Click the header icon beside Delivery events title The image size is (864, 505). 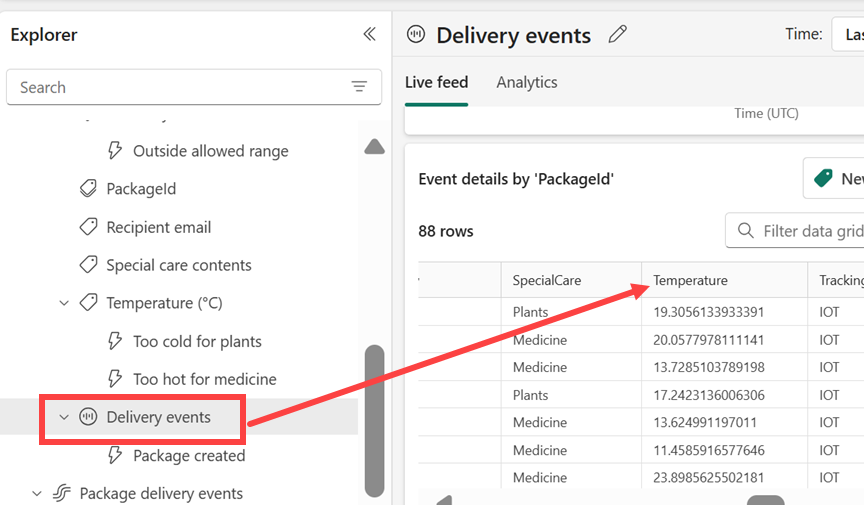tap(416, 34)
